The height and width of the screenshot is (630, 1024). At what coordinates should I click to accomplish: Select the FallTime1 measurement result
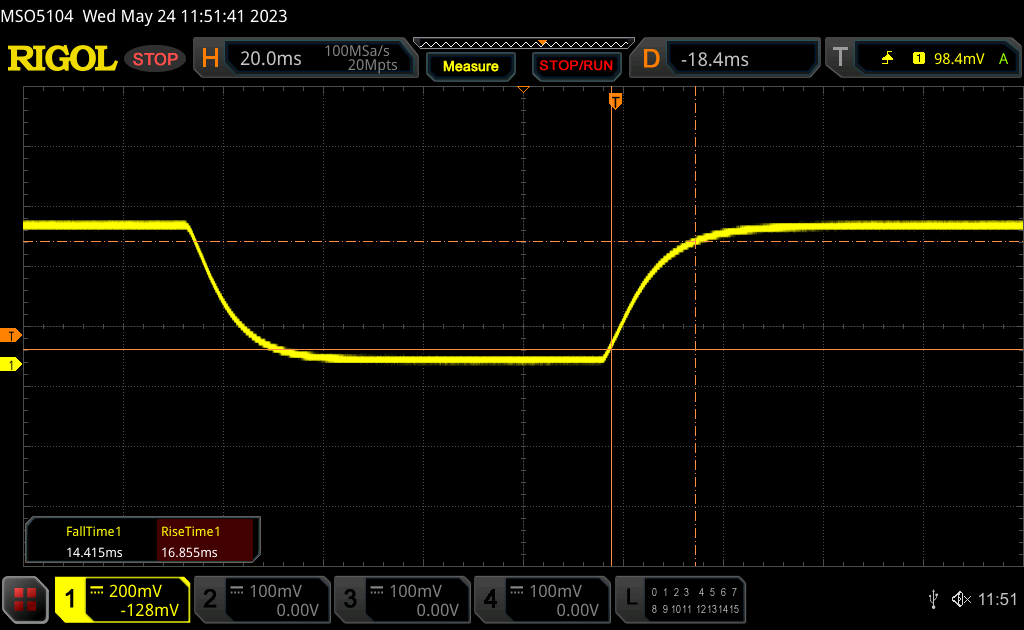[x=94, y=541]
